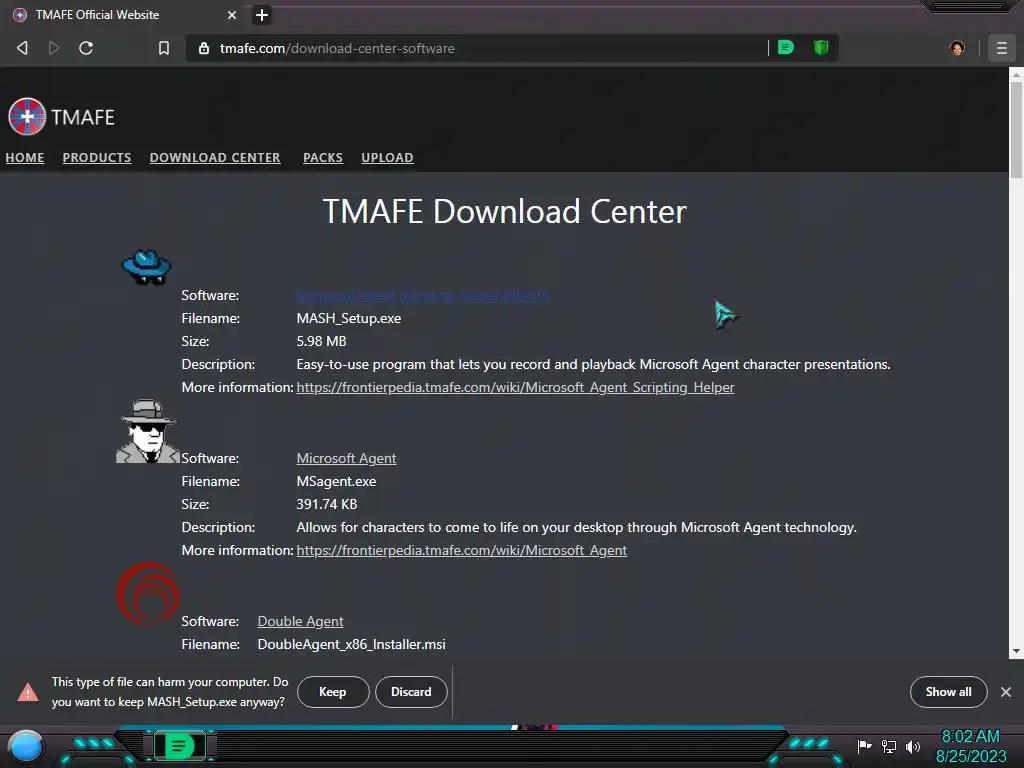The width and height of the screenshot is (1024, 768).
Task: Click the blue hat MASH program icon
Action: [x=146, y=266]
